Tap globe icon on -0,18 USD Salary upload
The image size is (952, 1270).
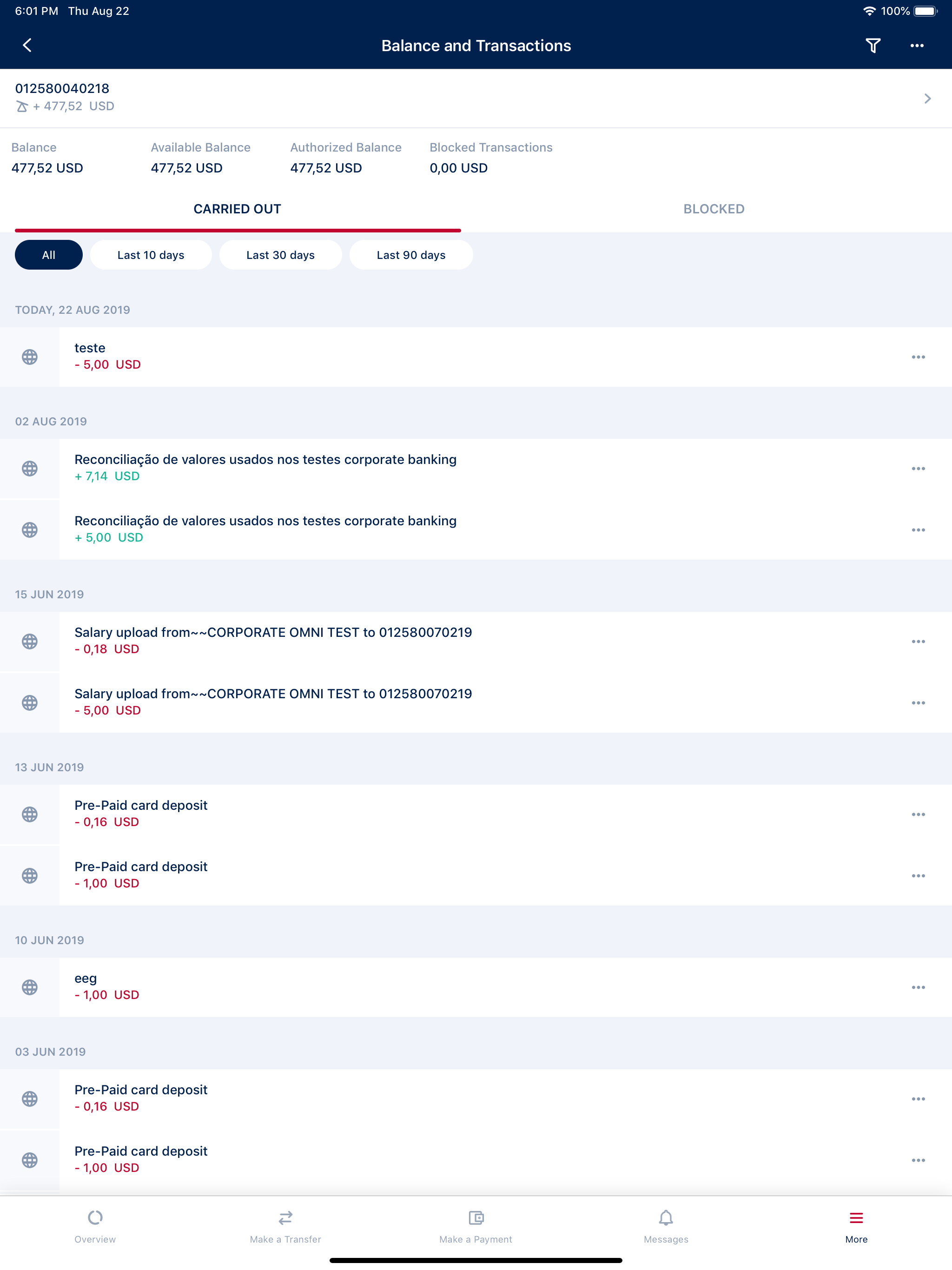coord(30,642)
